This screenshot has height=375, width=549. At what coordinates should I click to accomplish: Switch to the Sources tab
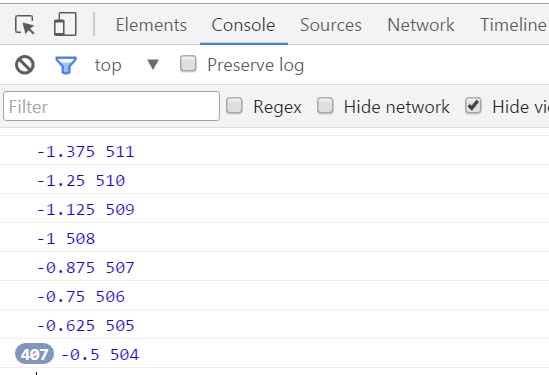coord(331,25)
